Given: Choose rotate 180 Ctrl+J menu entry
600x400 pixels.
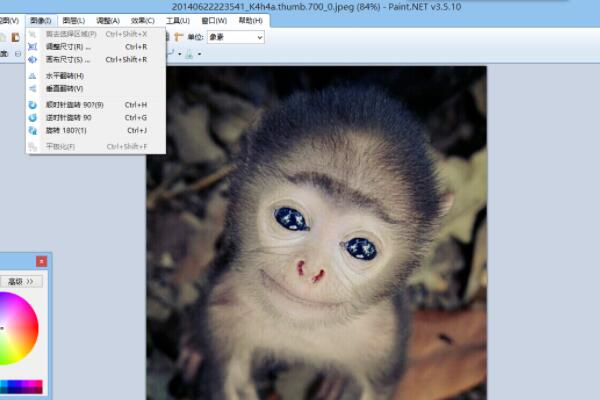Looking at the screenshot, I should click(x=96, y=131).
